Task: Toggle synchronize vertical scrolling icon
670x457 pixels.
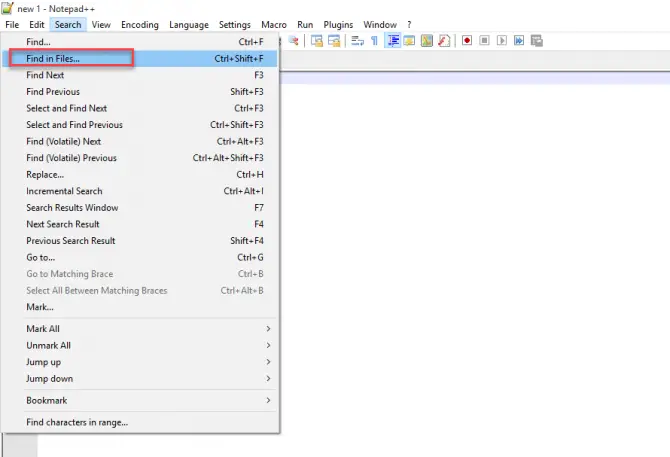Action: point(317,41)
